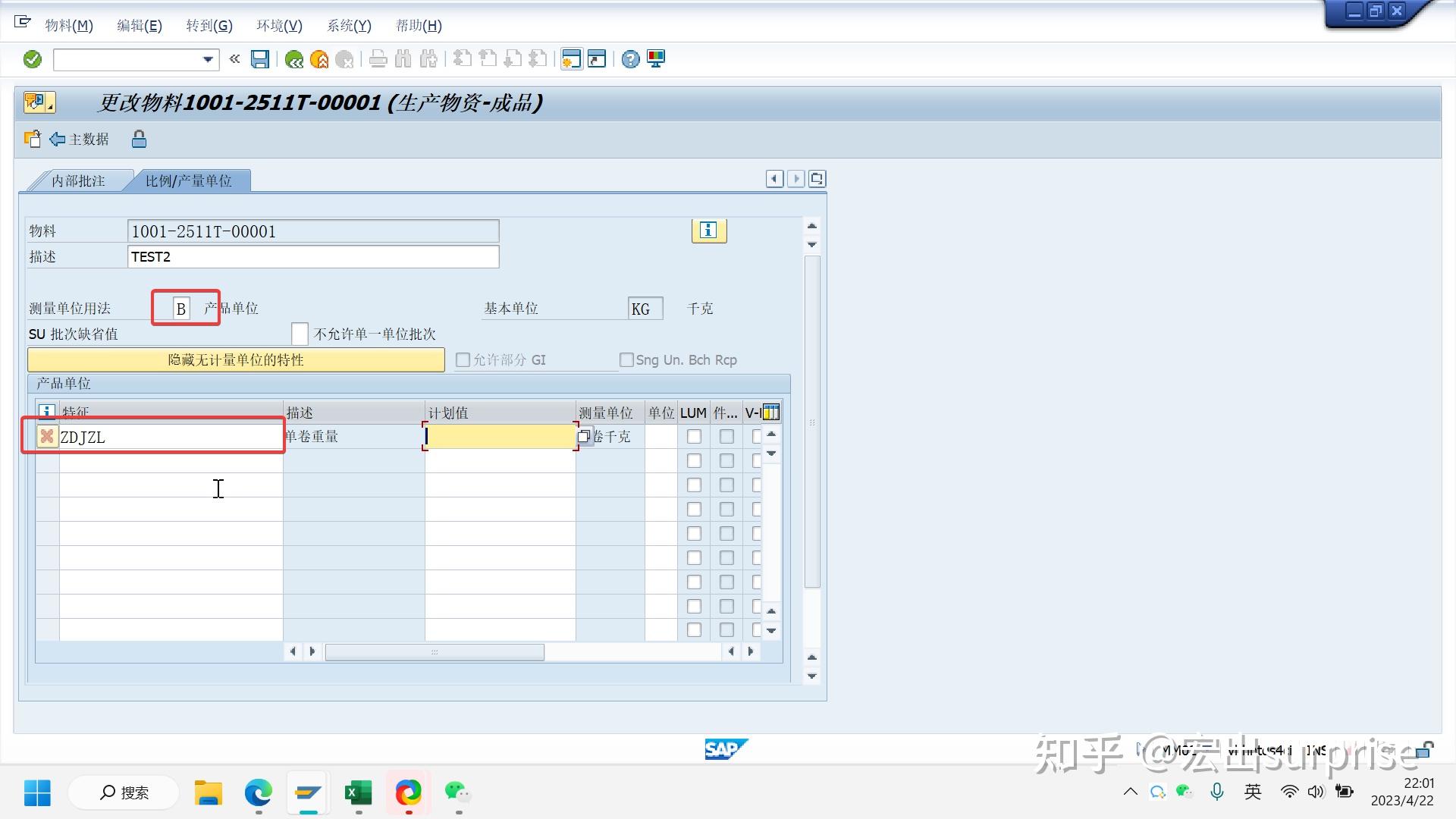Click the Customize Local Layout icon
The image size is (1456, 819).
tap(655, 59)
